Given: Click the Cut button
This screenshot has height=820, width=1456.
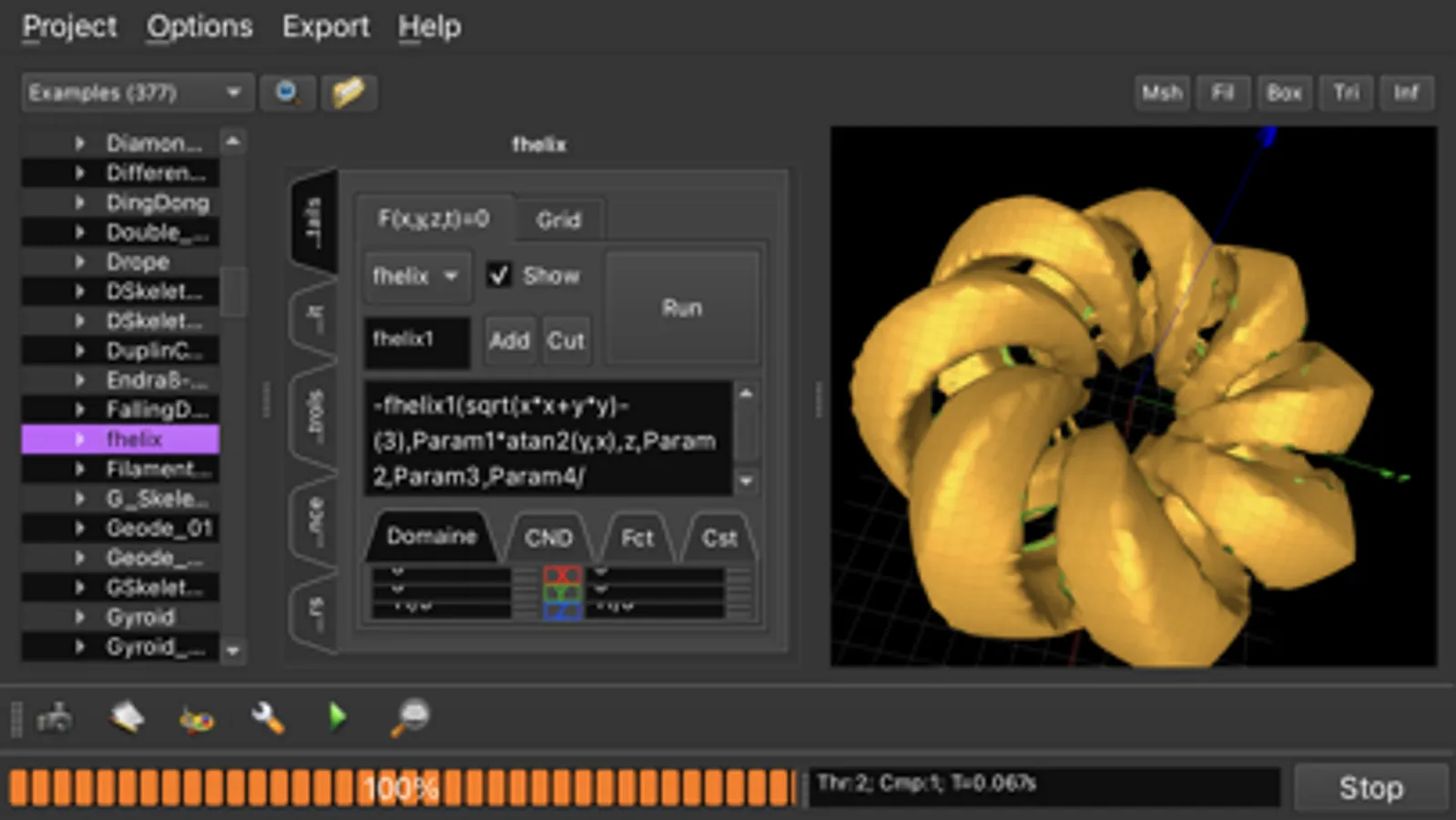Looking at the screenshot, I should point(565,341).
